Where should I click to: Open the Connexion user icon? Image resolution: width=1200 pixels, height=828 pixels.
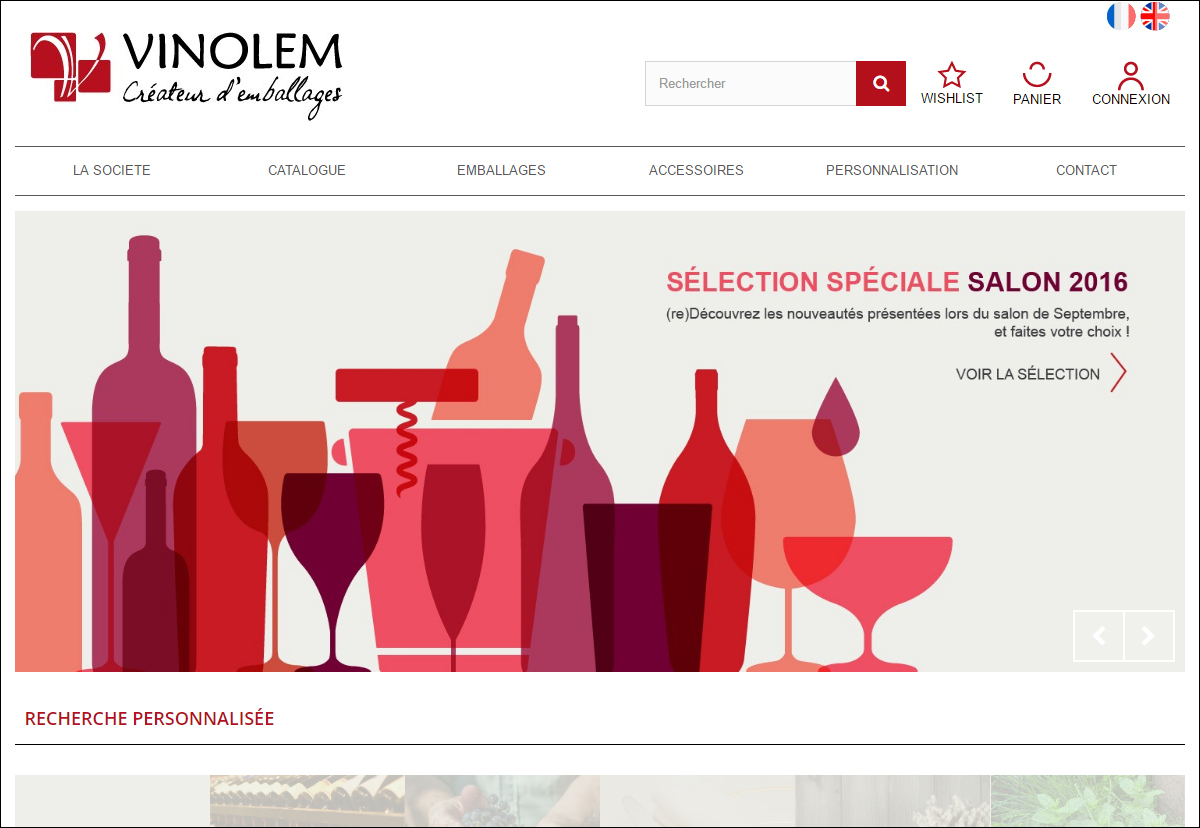point(1131,75)
